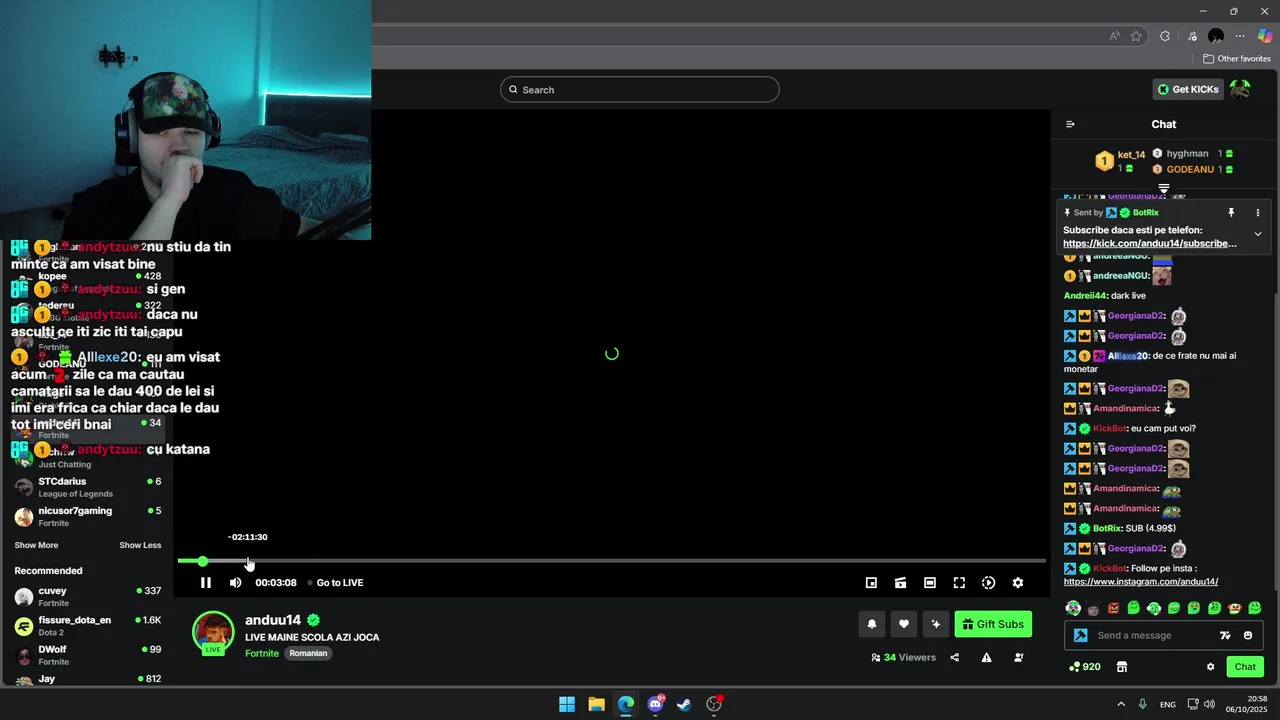Insert the first quick emote in chat
This screenshot has width=1280, height=720.
coord(1073,608)
